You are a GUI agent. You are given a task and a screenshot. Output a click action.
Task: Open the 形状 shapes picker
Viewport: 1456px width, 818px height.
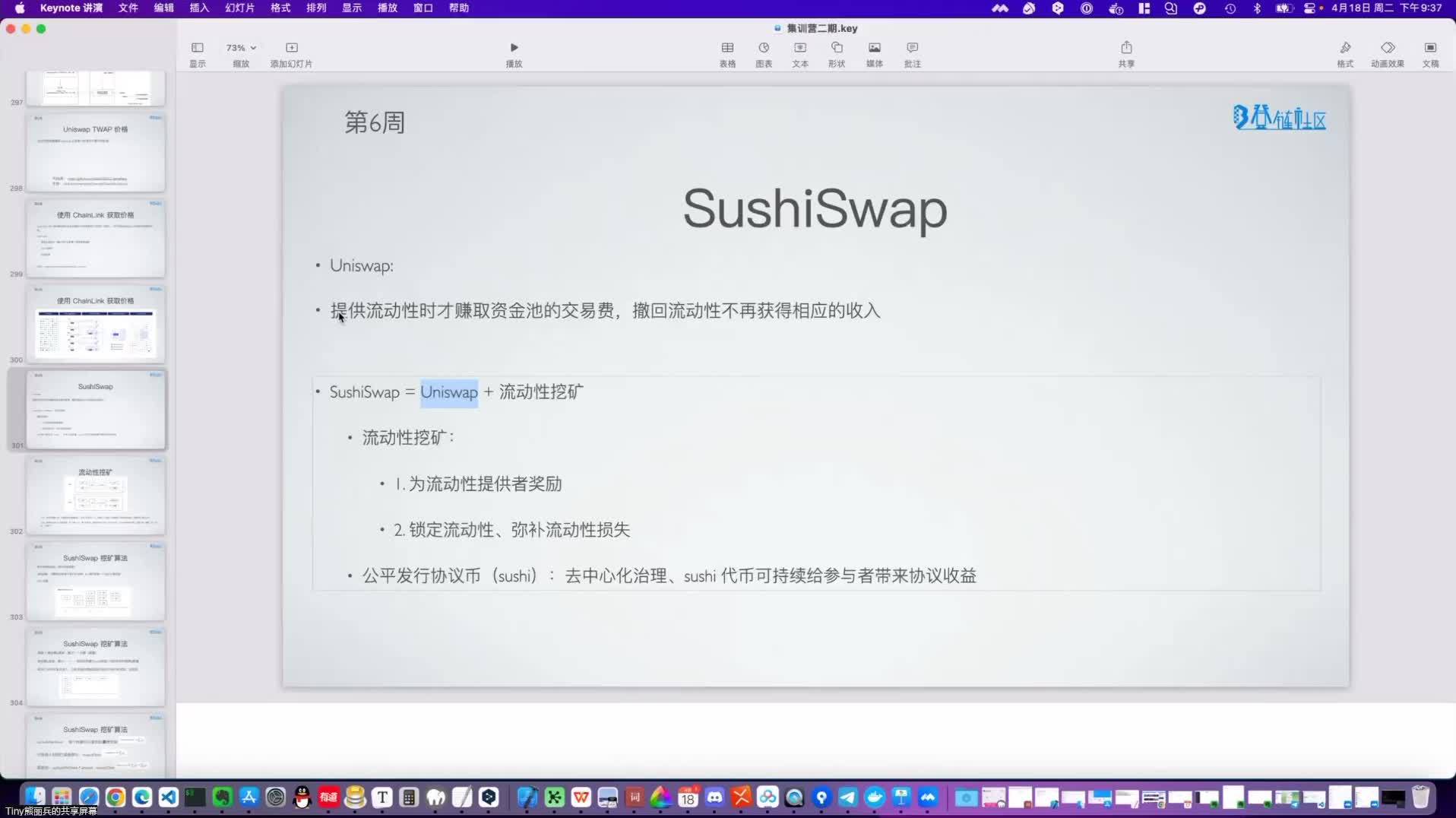pyautogui.click(x=837, y=54)
